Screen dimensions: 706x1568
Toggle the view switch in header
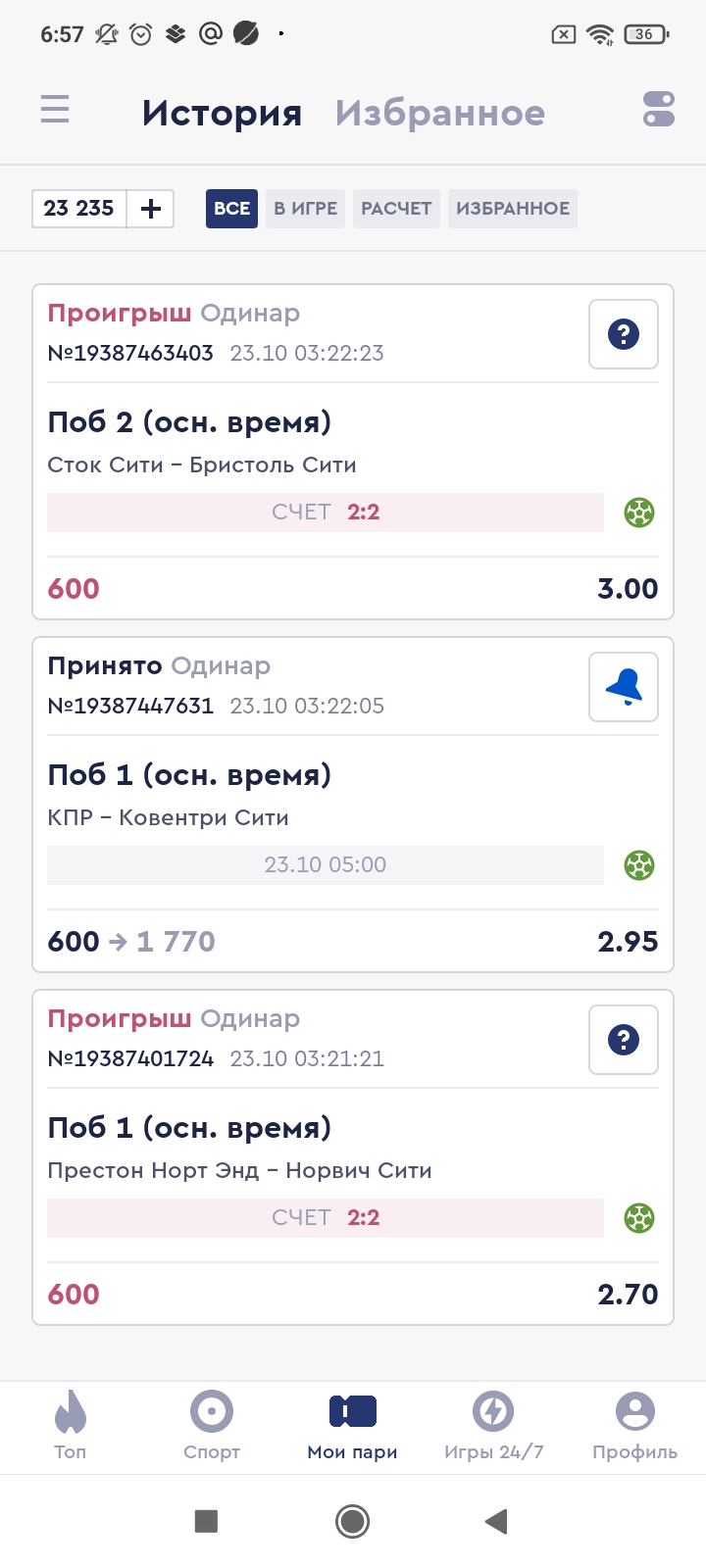658,109
